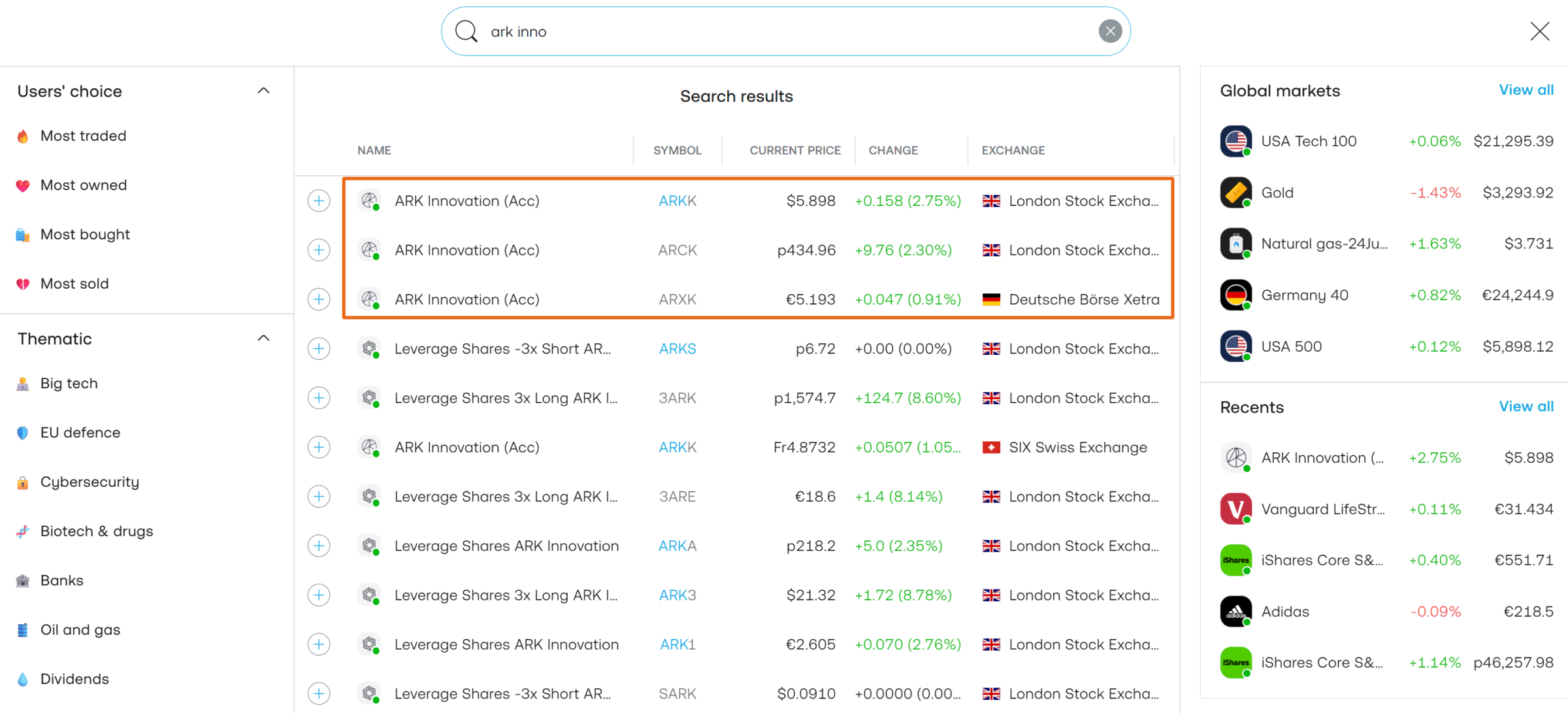Click the ARKA symbol link

[x=678, y=546]
